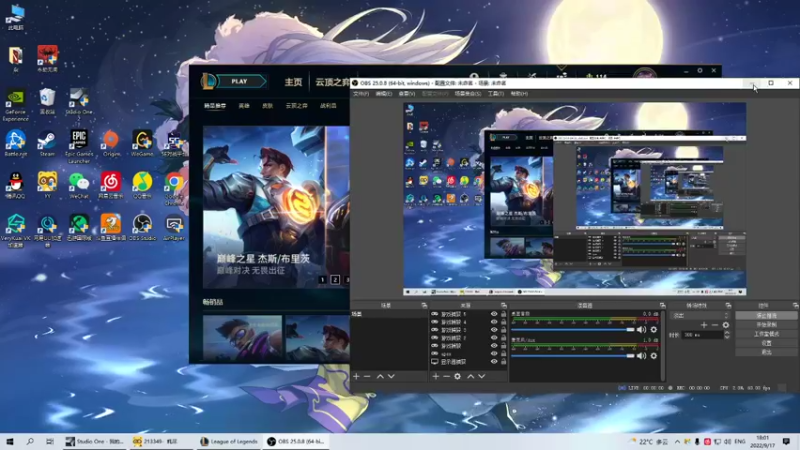Mute desktop audio speaker icon

(641, 330)
